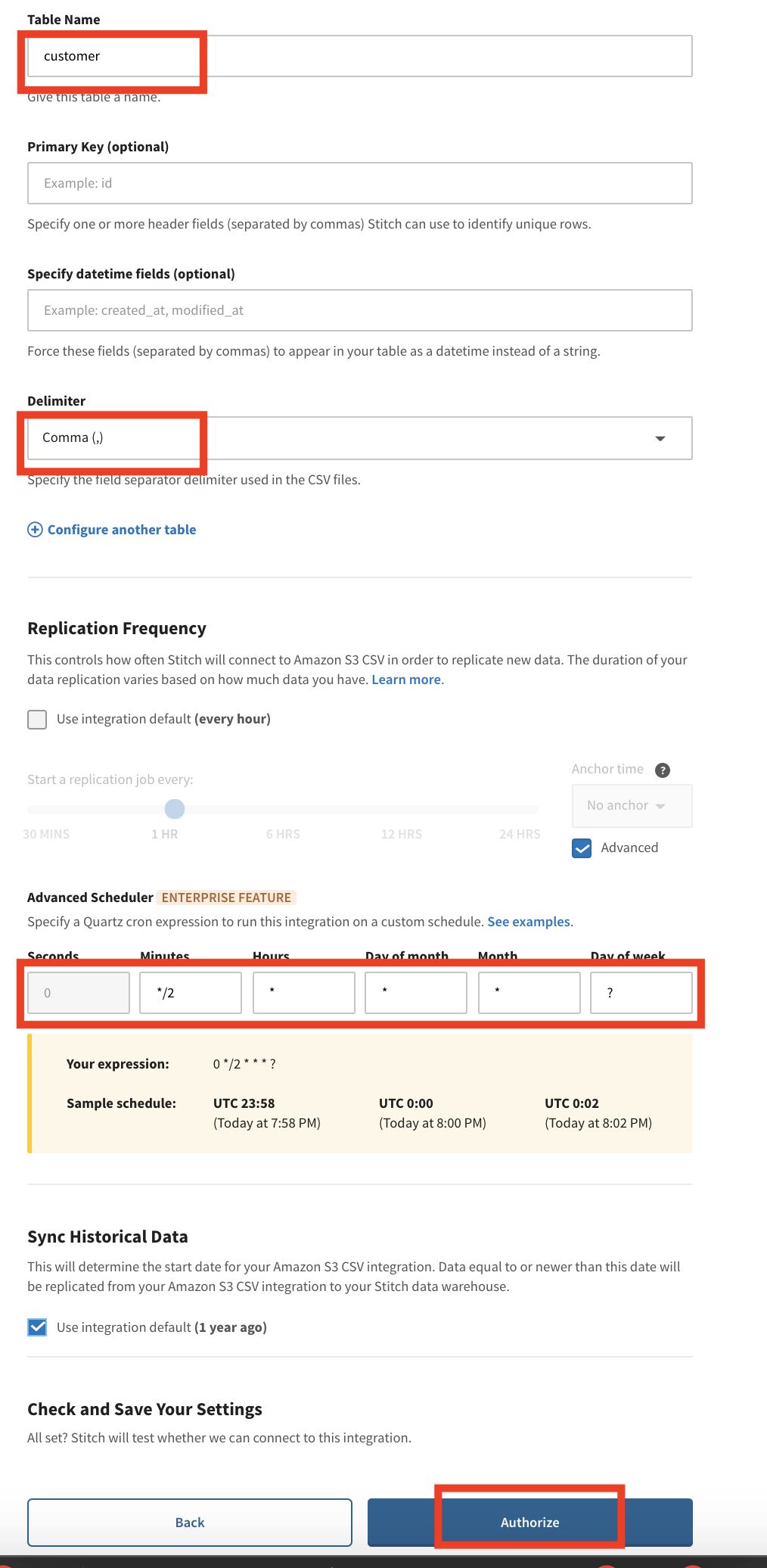Screen dimensions: 767x1568
Task: Click the UTC 0:02 sample schedule time
Action: point(572,1103)
